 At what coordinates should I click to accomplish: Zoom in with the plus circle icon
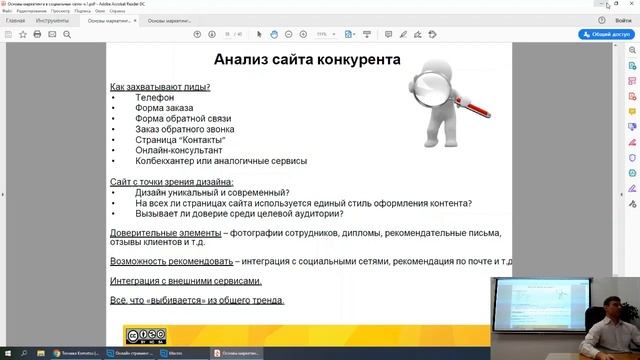pos(303,34)
